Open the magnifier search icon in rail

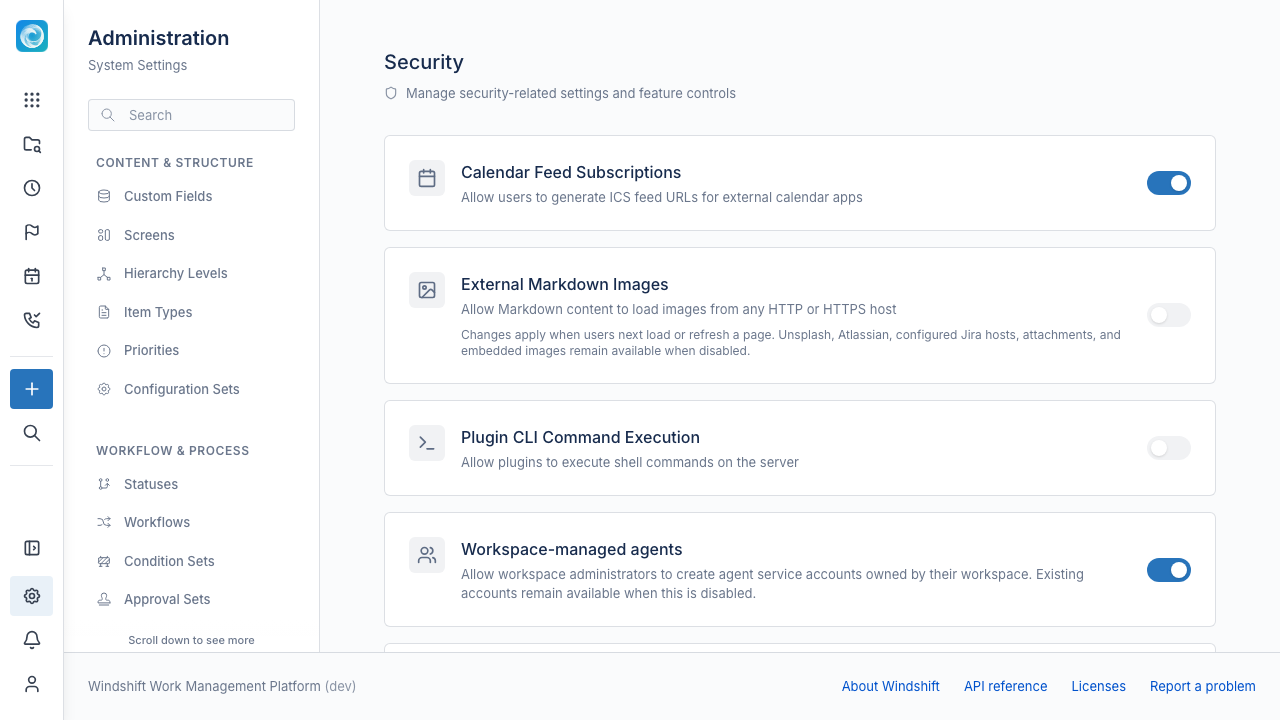(32, 433)
